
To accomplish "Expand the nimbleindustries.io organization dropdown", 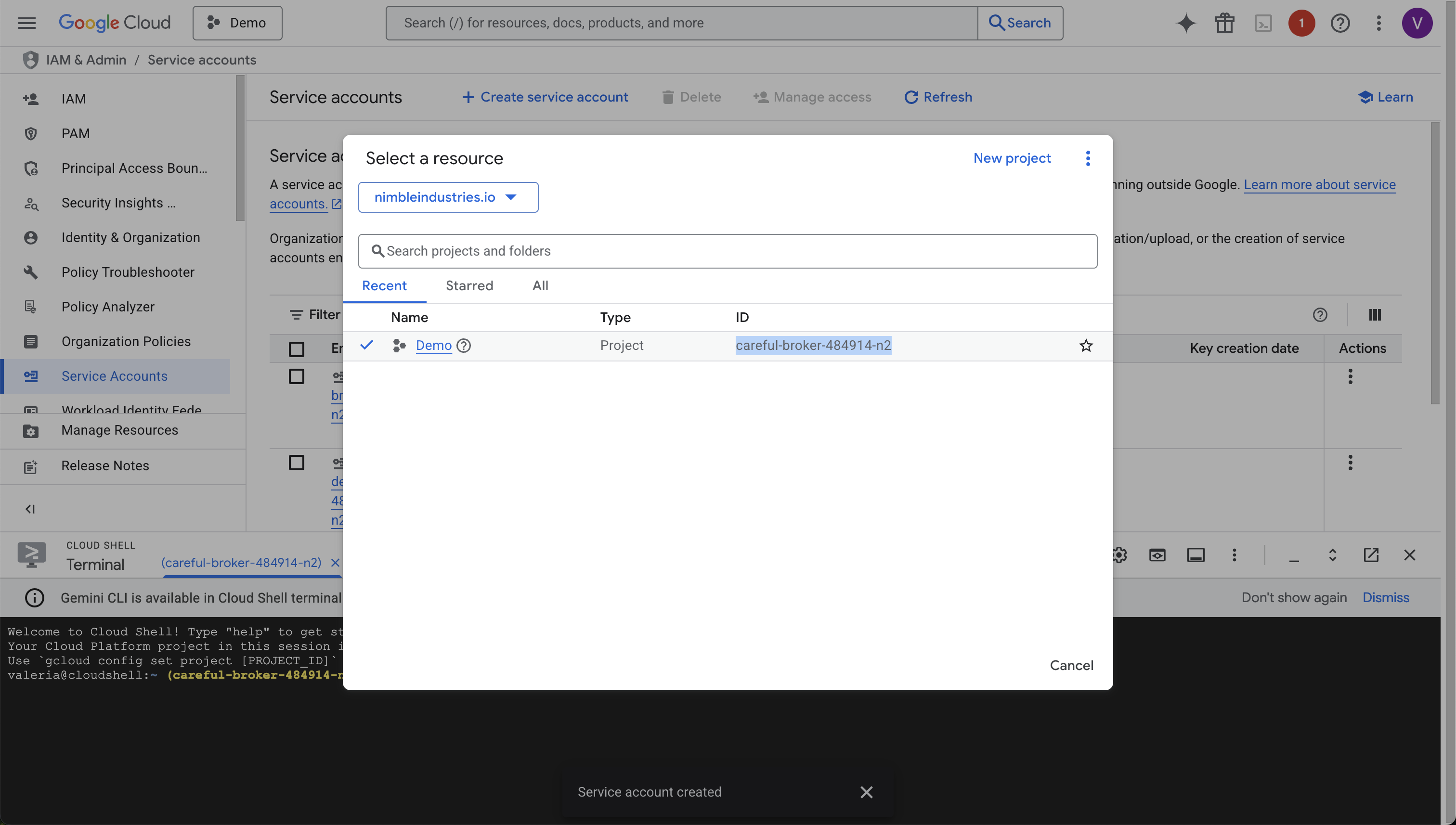I will pyautogui.click(x=448, y=197).
